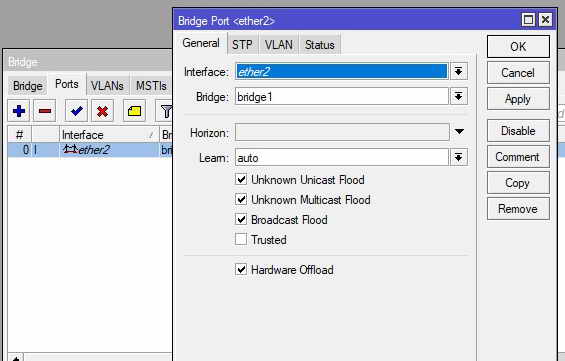Screen dimensions: 565x361
Task: Toggle Unknown Unicast Flood checkbox
Action: pyautogui.click(x=241, y=179)
